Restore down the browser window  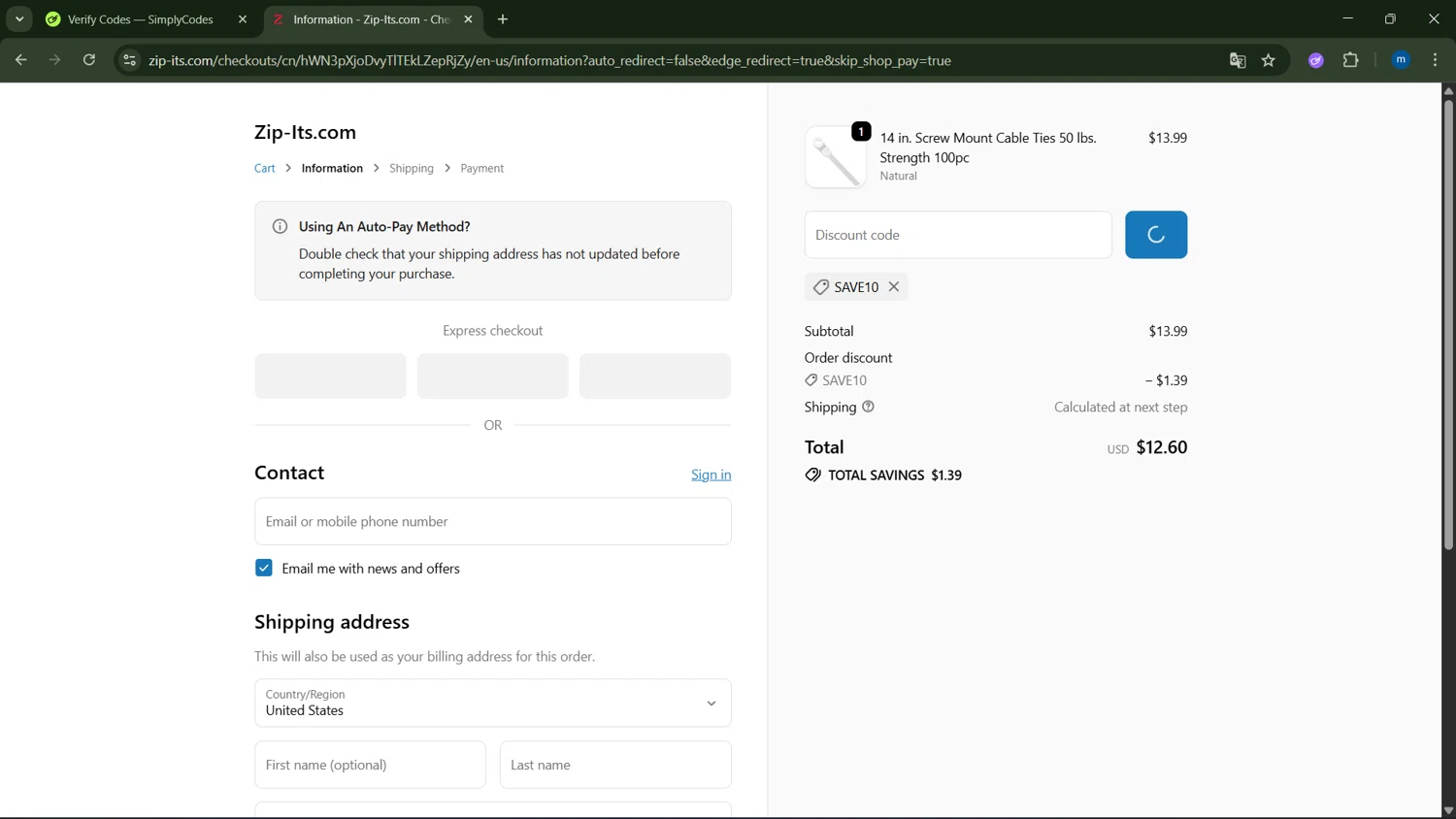pos(1390,18)
